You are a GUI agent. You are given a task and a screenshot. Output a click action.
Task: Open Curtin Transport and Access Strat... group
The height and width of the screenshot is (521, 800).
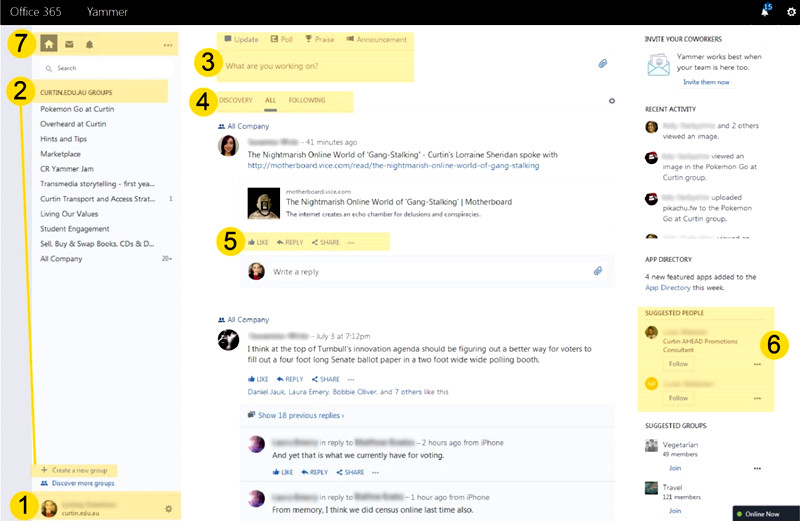97,199
